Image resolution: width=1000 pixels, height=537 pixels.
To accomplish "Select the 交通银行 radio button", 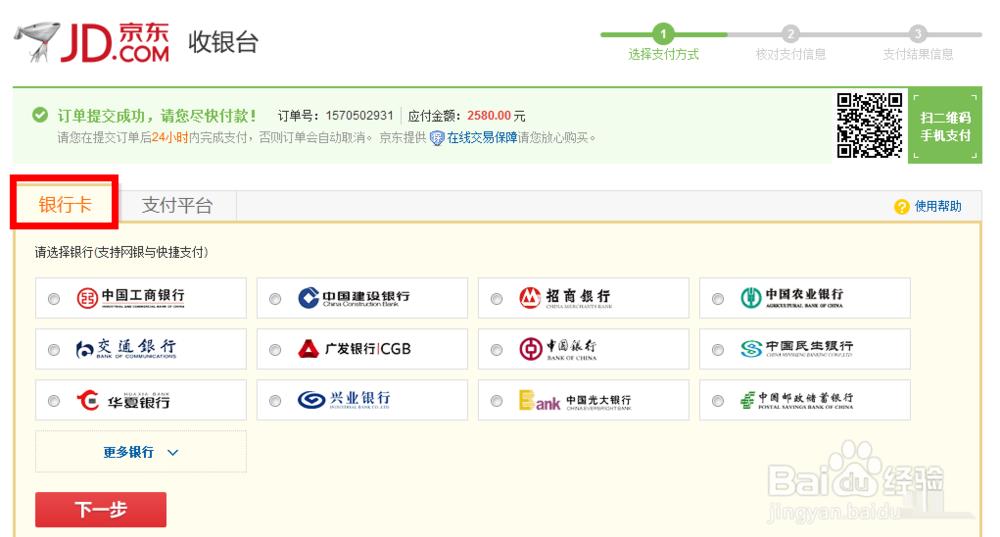I will click(x=54, y=350).
